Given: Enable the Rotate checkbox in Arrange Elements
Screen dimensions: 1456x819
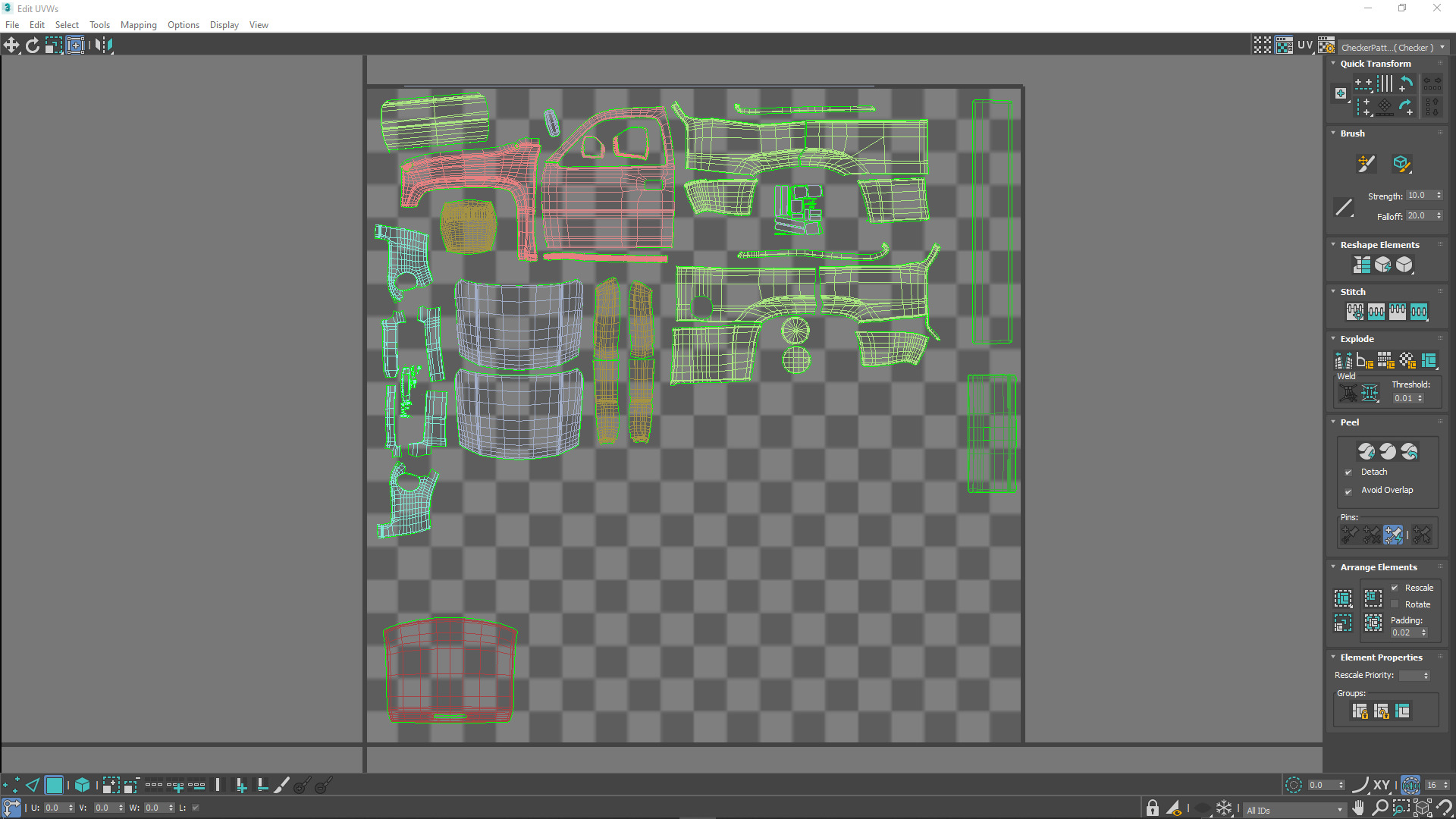Looking at the screenshot, I should (x=1395, y=604).
